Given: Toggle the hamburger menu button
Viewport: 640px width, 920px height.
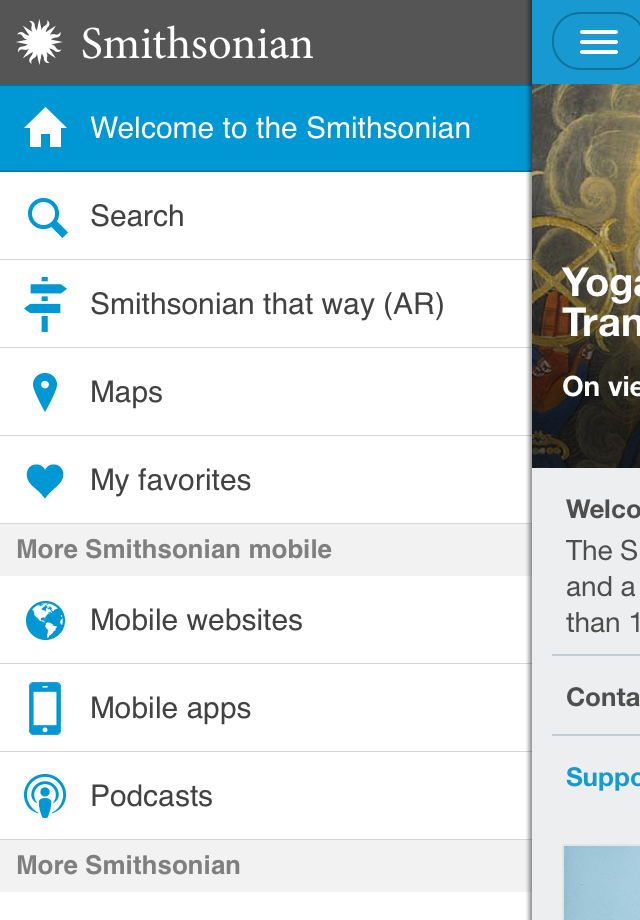Looking at the screenshot, I should 598,42.
